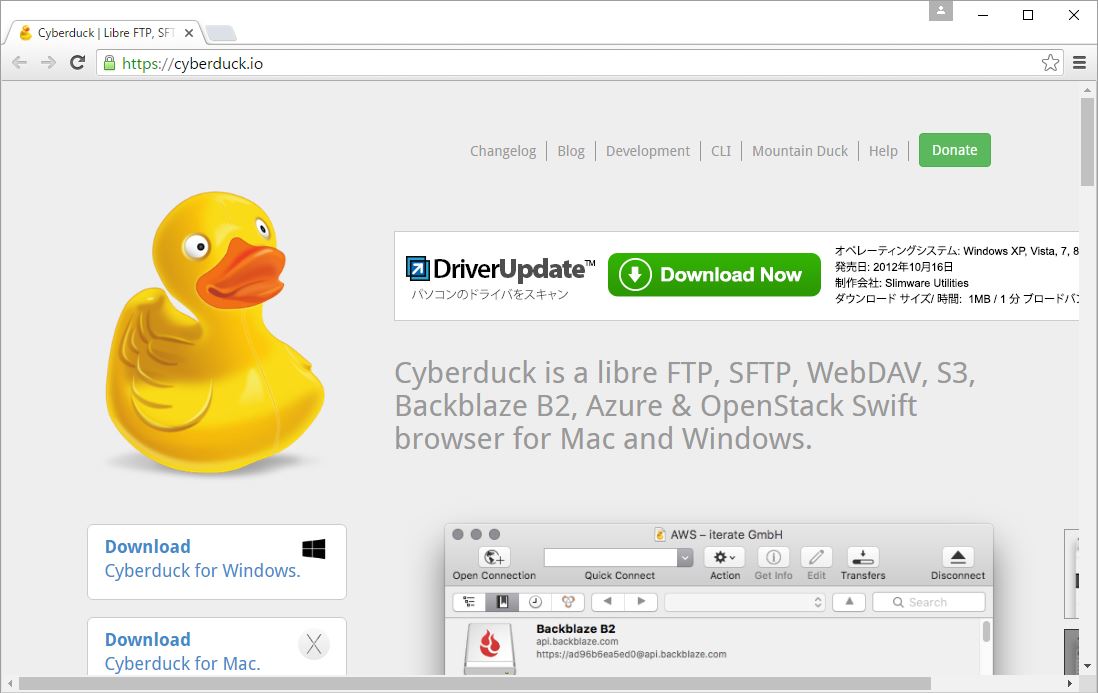Click the Search field in the app screenshot
This screenshot has width=1098, height=693.
(x=929, y=602)
